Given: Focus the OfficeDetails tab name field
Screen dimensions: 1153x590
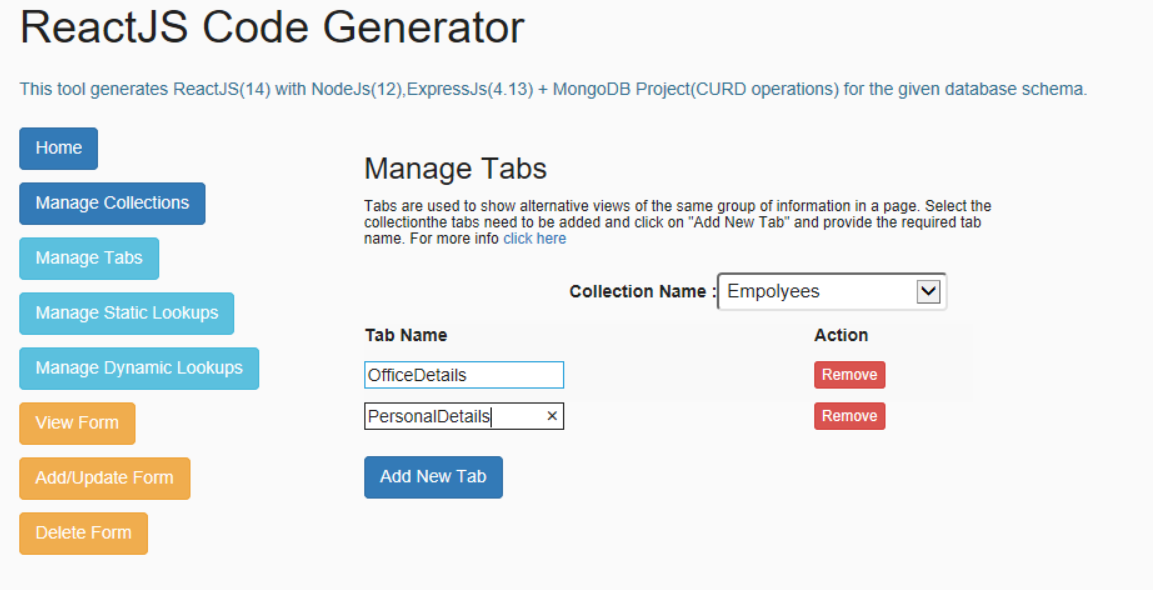Looking at the screenshot, I should pyautogui.click(x=464, y=374).
